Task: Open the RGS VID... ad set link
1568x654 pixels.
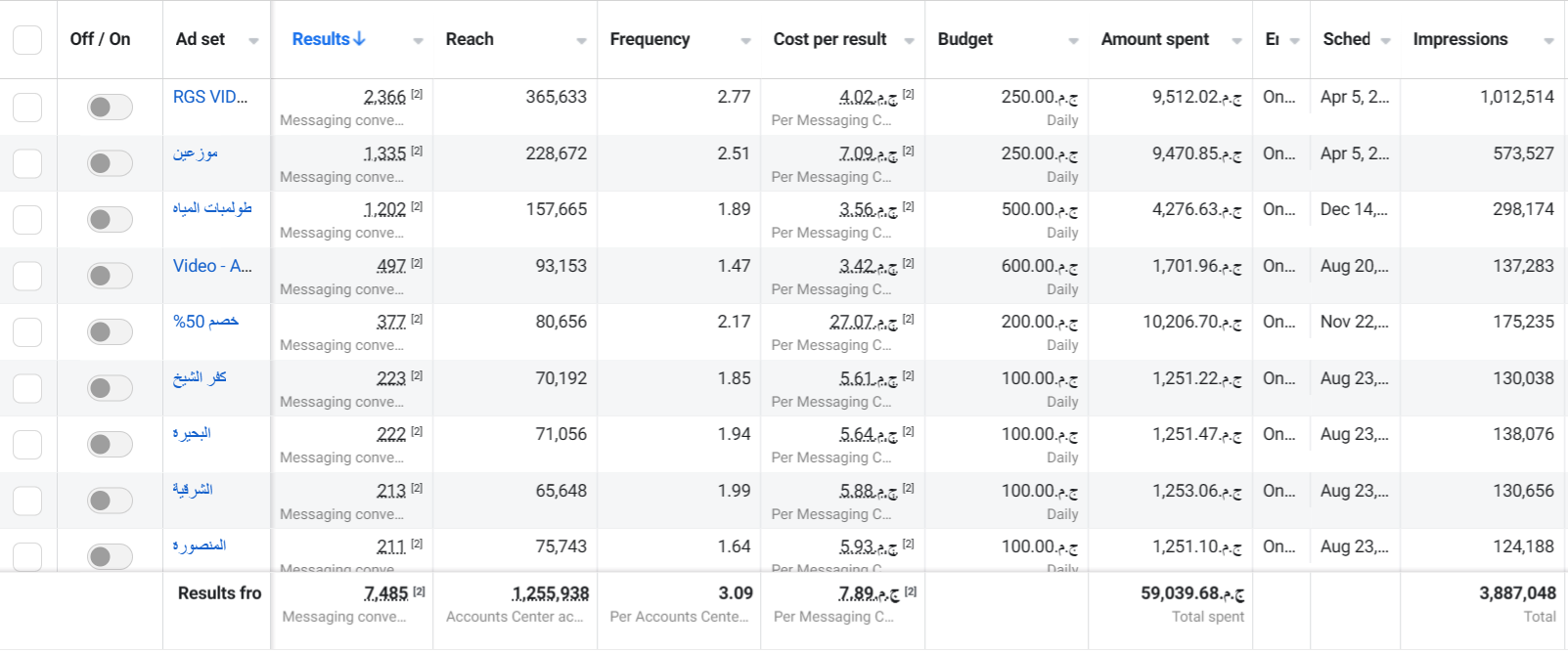Action: pos(210,97)
